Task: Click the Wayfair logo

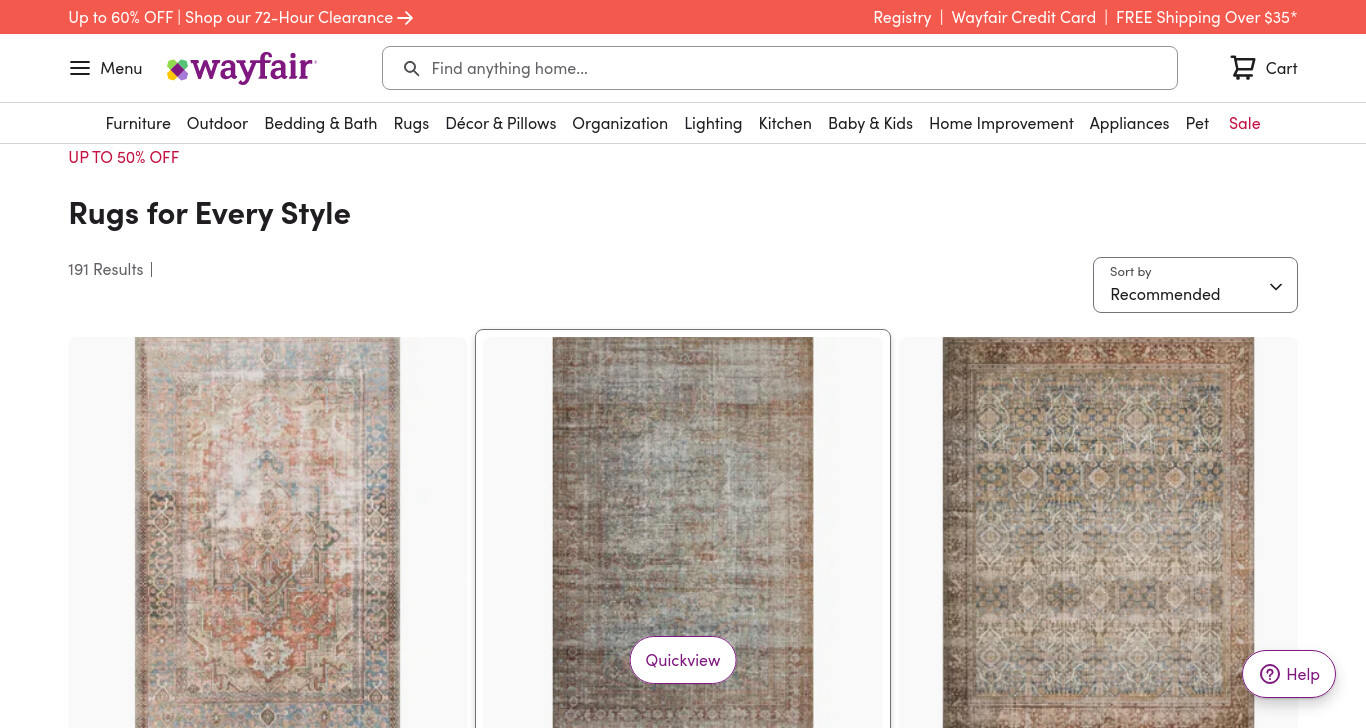Action: [x=241, y=68]
